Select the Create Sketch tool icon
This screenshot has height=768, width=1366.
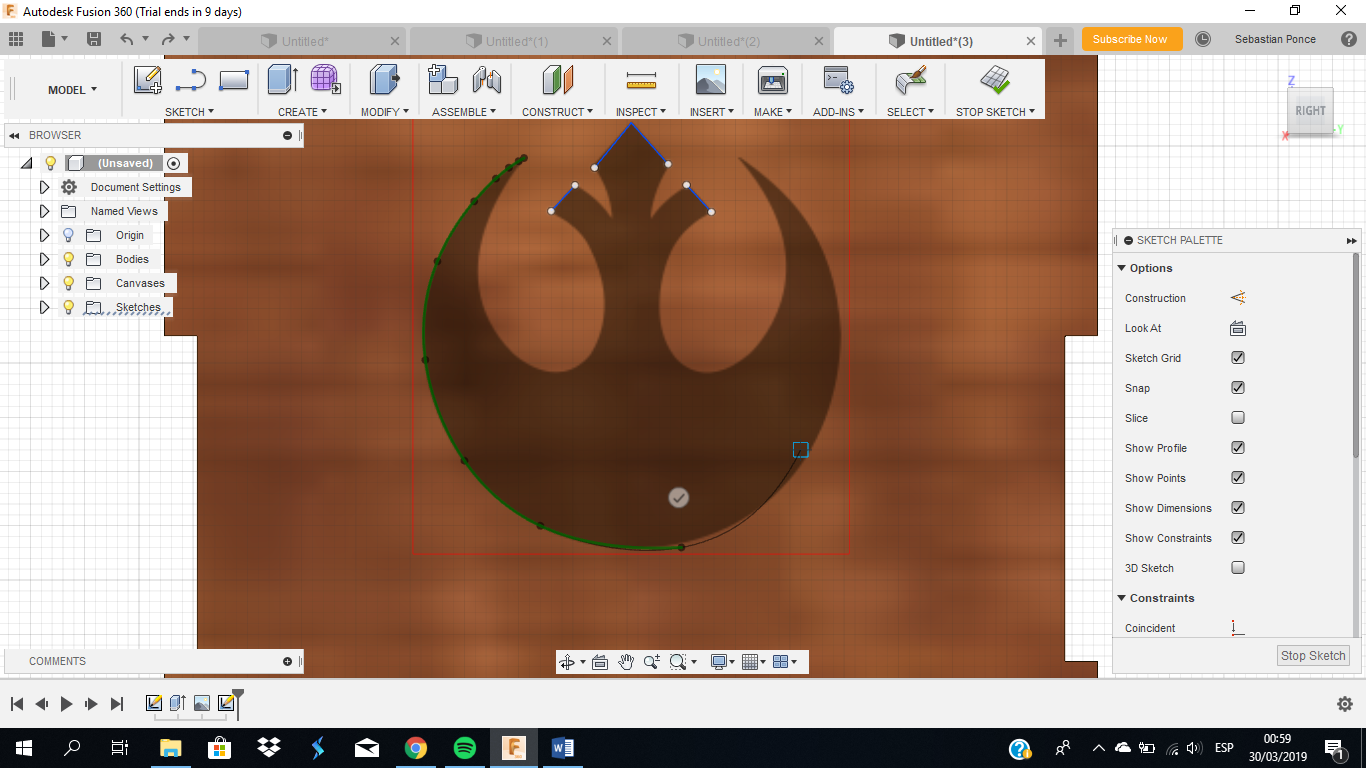(147, 80)
